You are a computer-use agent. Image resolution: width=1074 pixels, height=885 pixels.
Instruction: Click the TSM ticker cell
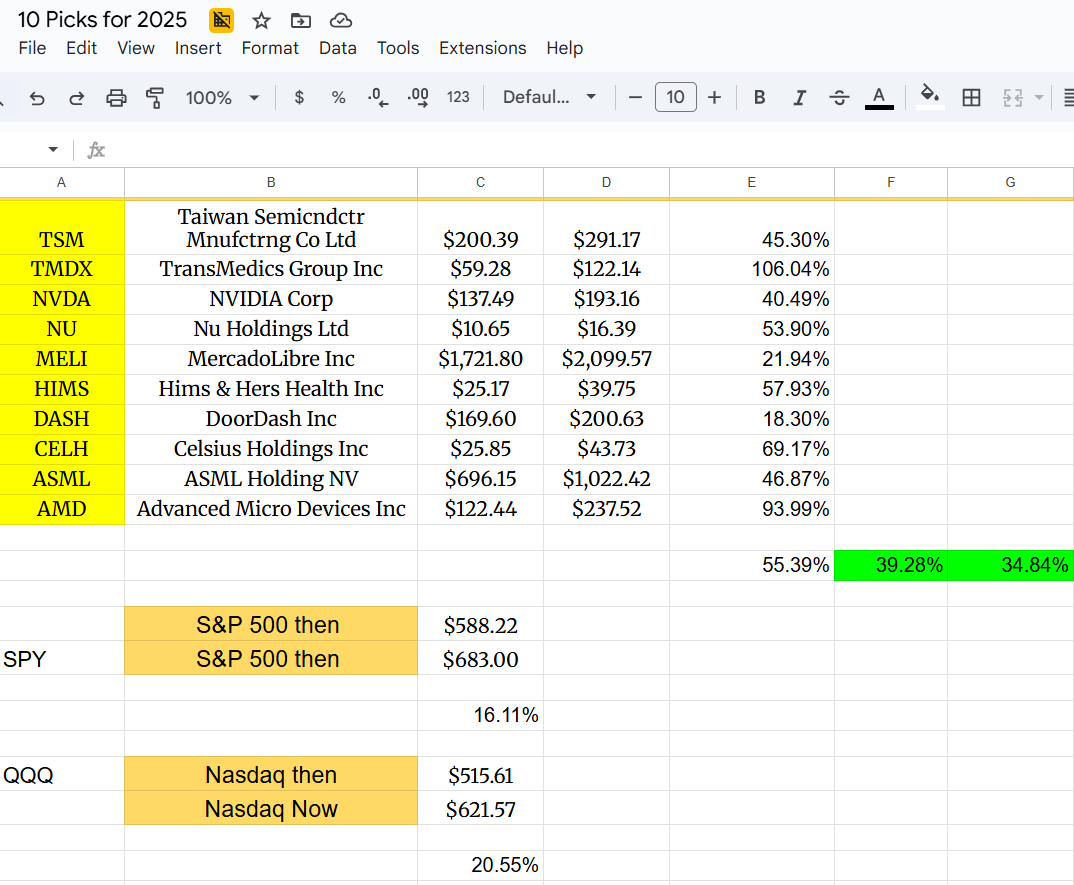(x=62, y=227)
